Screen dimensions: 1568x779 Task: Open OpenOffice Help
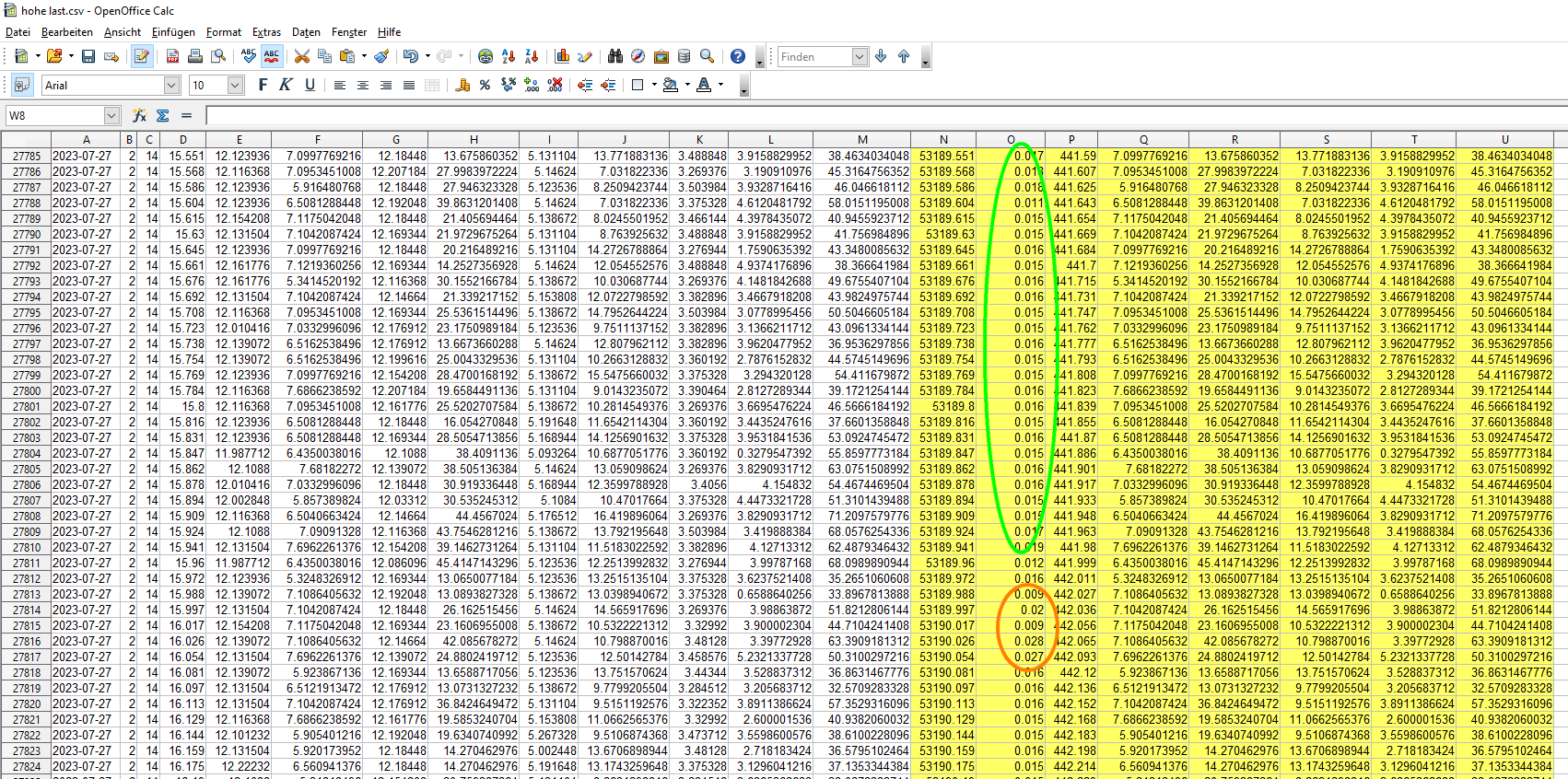tap(738, 56)
